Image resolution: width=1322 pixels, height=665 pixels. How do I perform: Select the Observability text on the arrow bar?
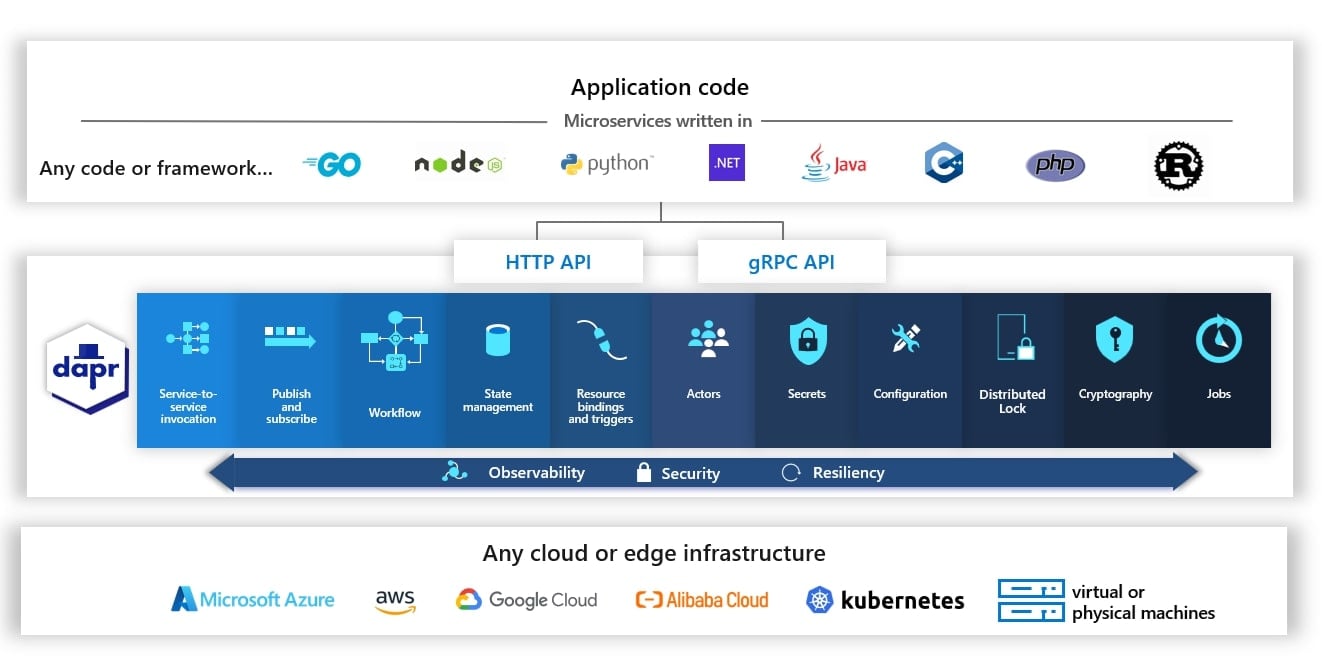[x=536, y=473]
